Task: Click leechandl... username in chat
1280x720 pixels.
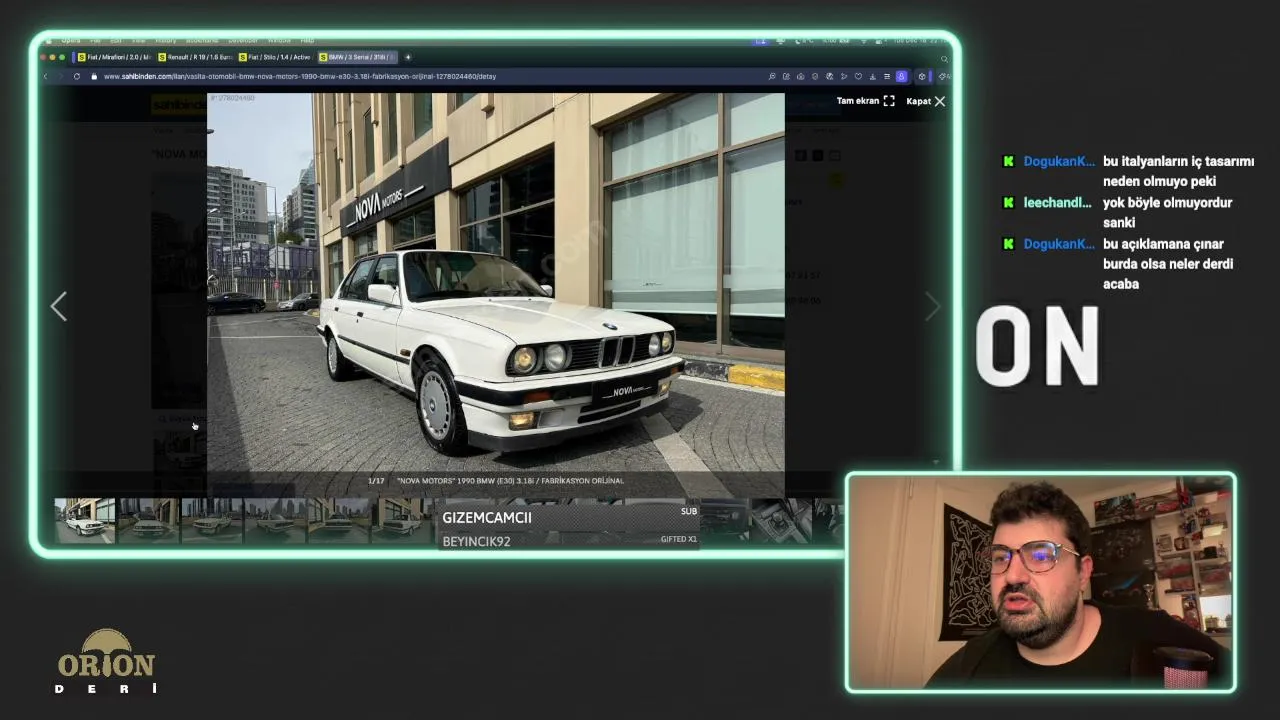Action: tap(1057, 203)
